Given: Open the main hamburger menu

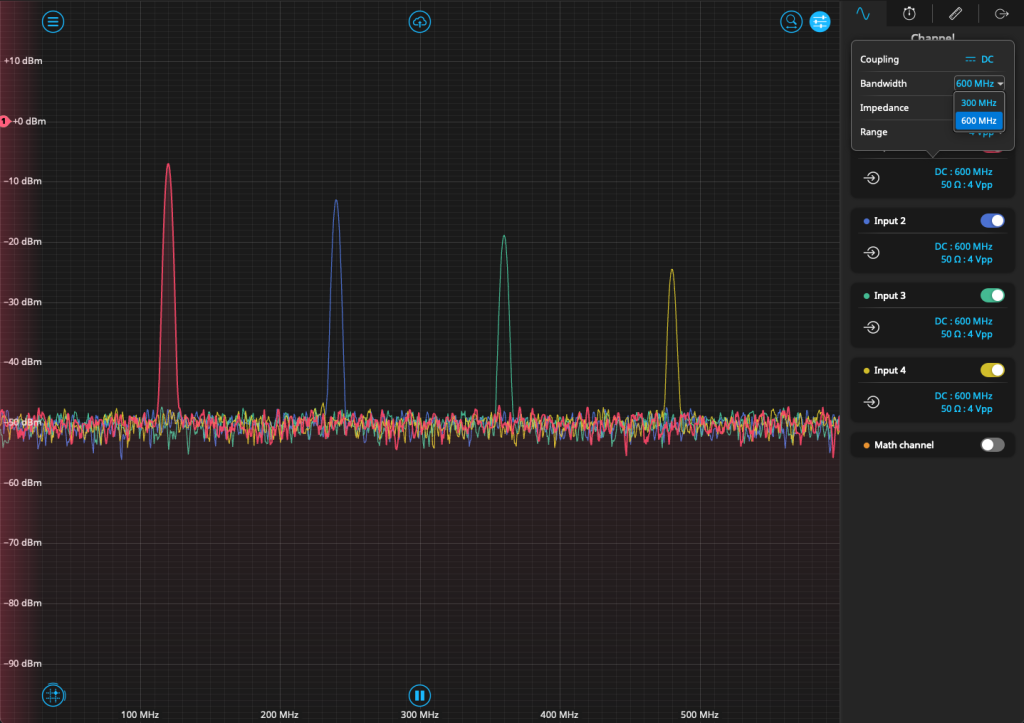Looking at the screenshot, I should click(x=53, y=21).
